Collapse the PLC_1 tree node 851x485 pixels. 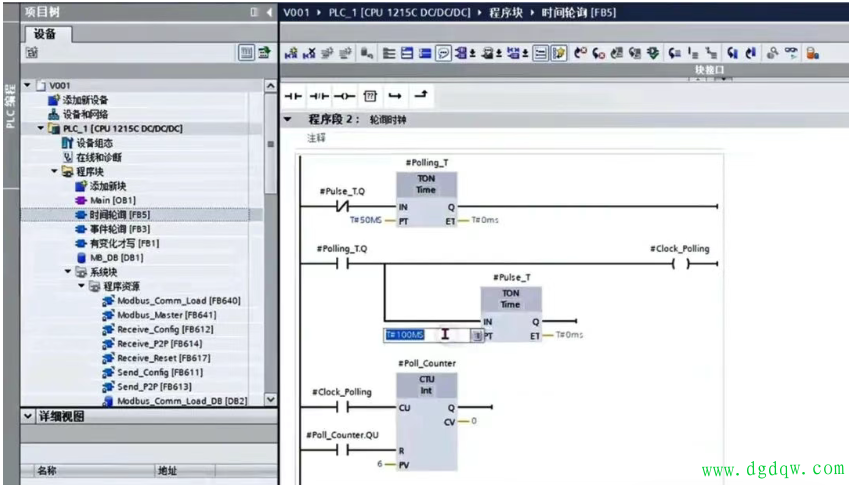click(41, 129)
